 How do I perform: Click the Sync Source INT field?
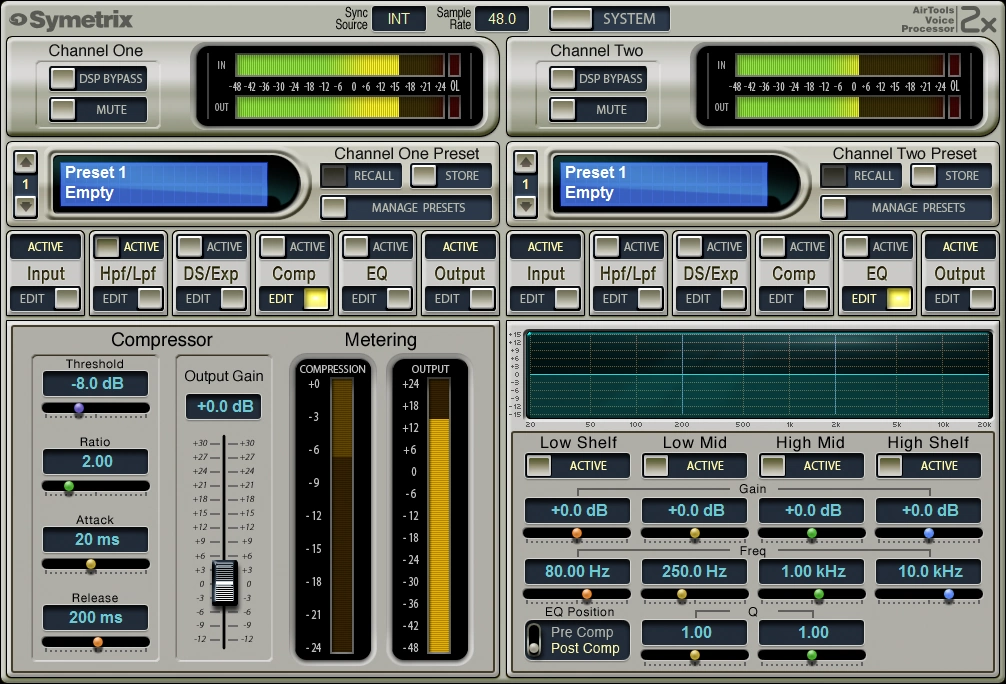398,19
